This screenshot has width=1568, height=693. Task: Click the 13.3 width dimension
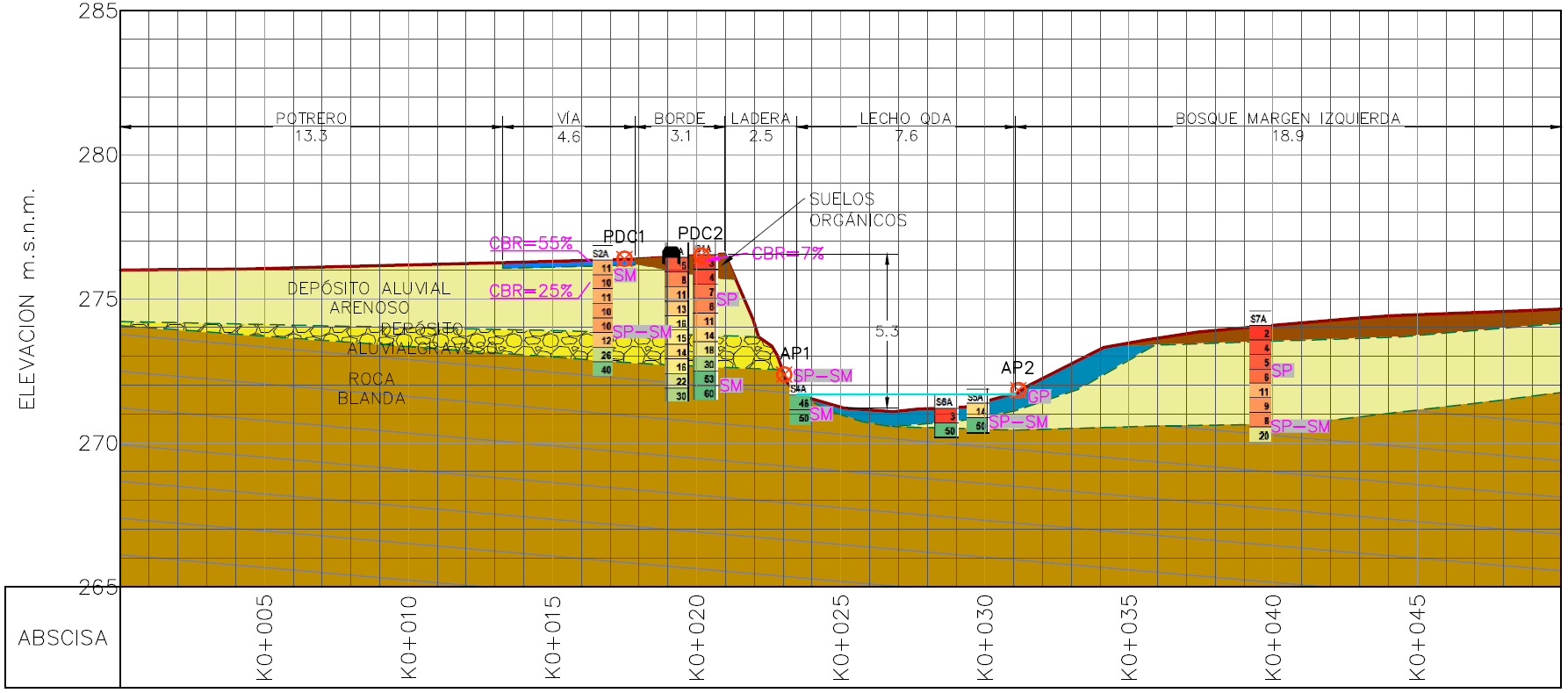click(x=311, y=136)
